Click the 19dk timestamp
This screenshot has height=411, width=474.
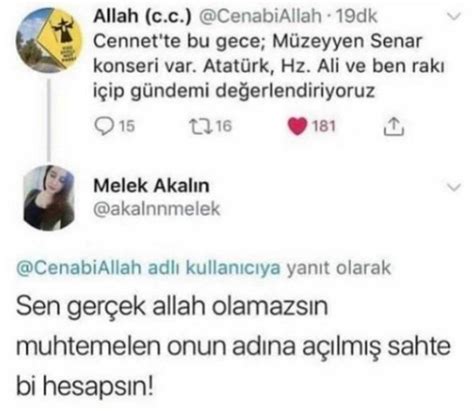coord(356,16)
